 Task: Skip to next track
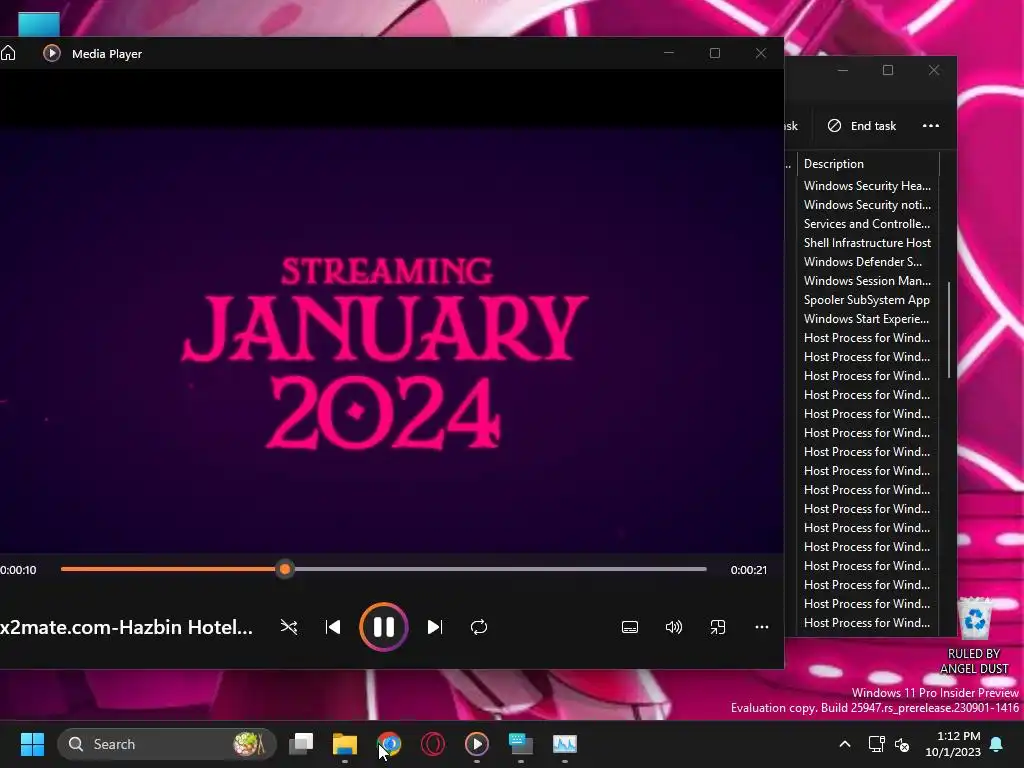434,627
